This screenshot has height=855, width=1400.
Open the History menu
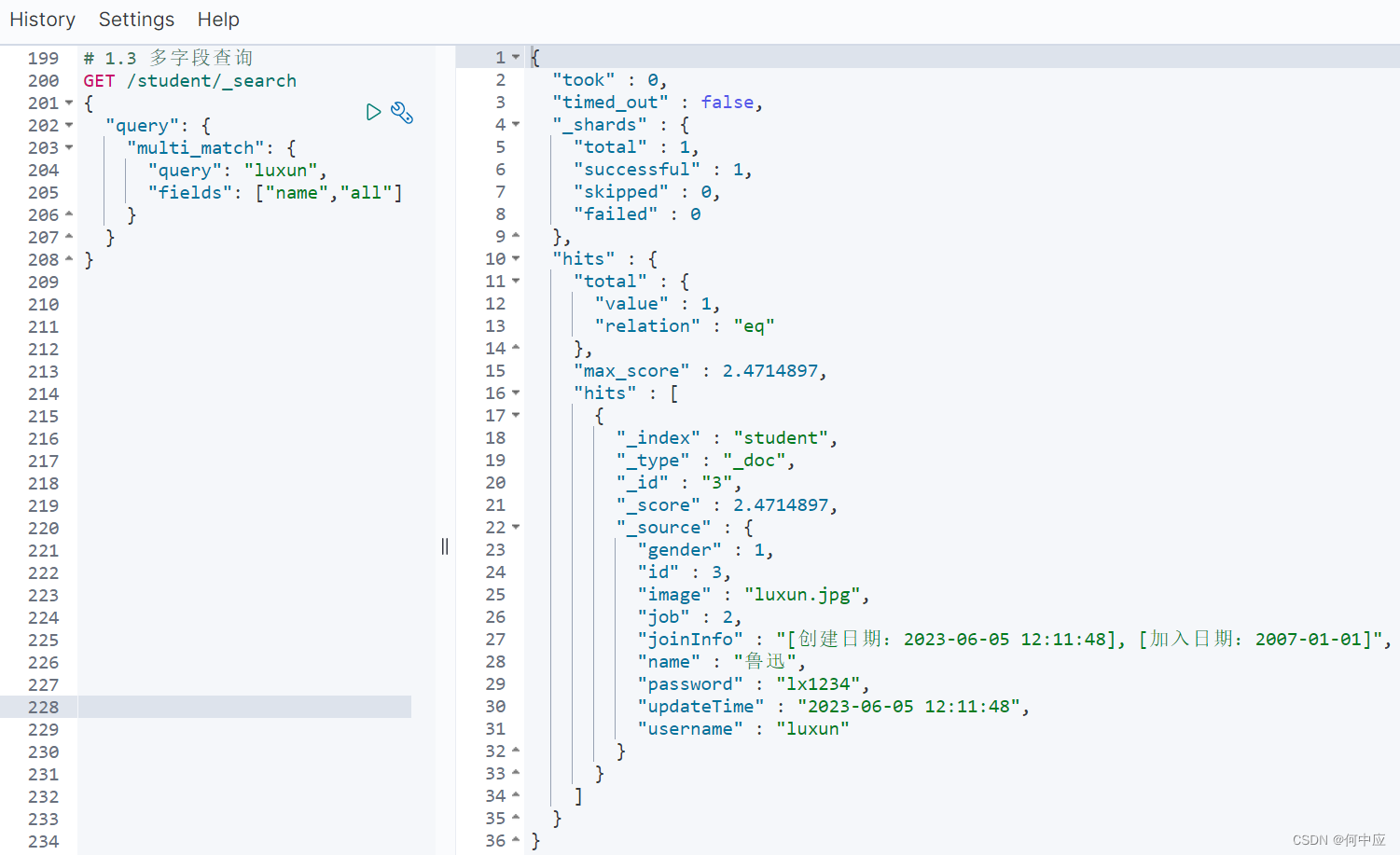(x=42, y=20)
